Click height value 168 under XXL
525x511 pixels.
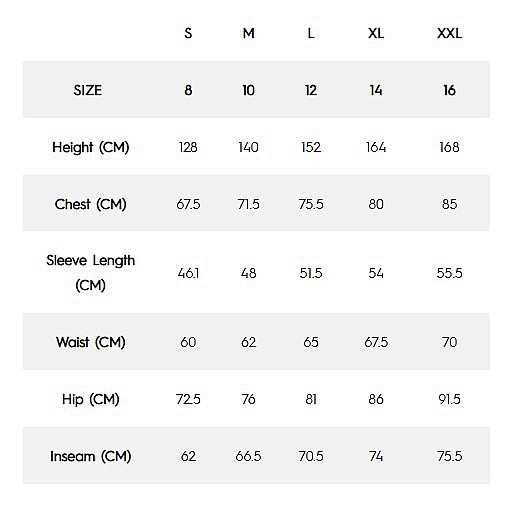coord(449,147)
